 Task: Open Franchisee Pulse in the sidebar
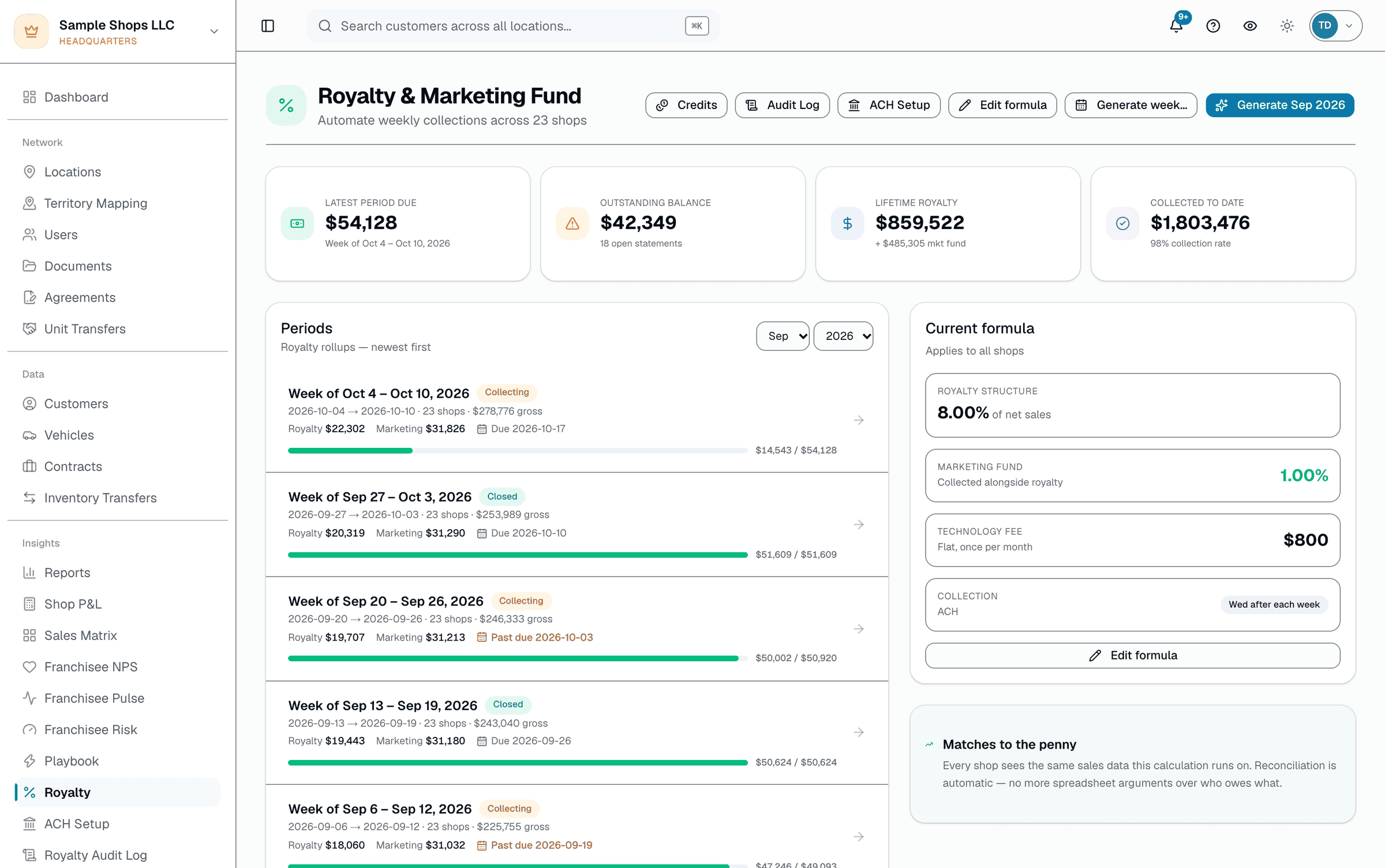pos(118,698)
